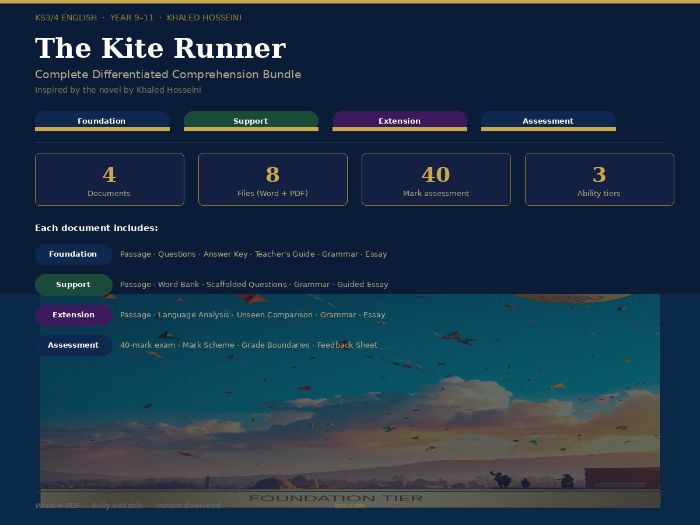Click 'Grade Boundaries' in Assessment row
Screen dimensions: 700x525
click(x=275, y=345)
